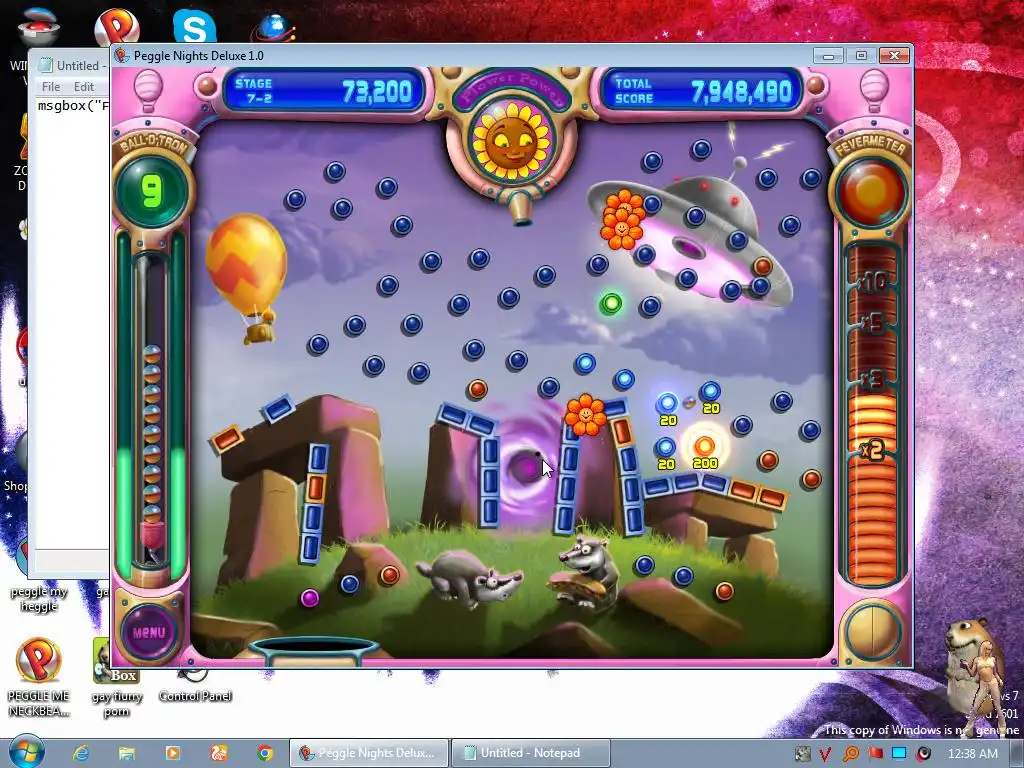Click the red V icon in system tray

tap(825, 754)
